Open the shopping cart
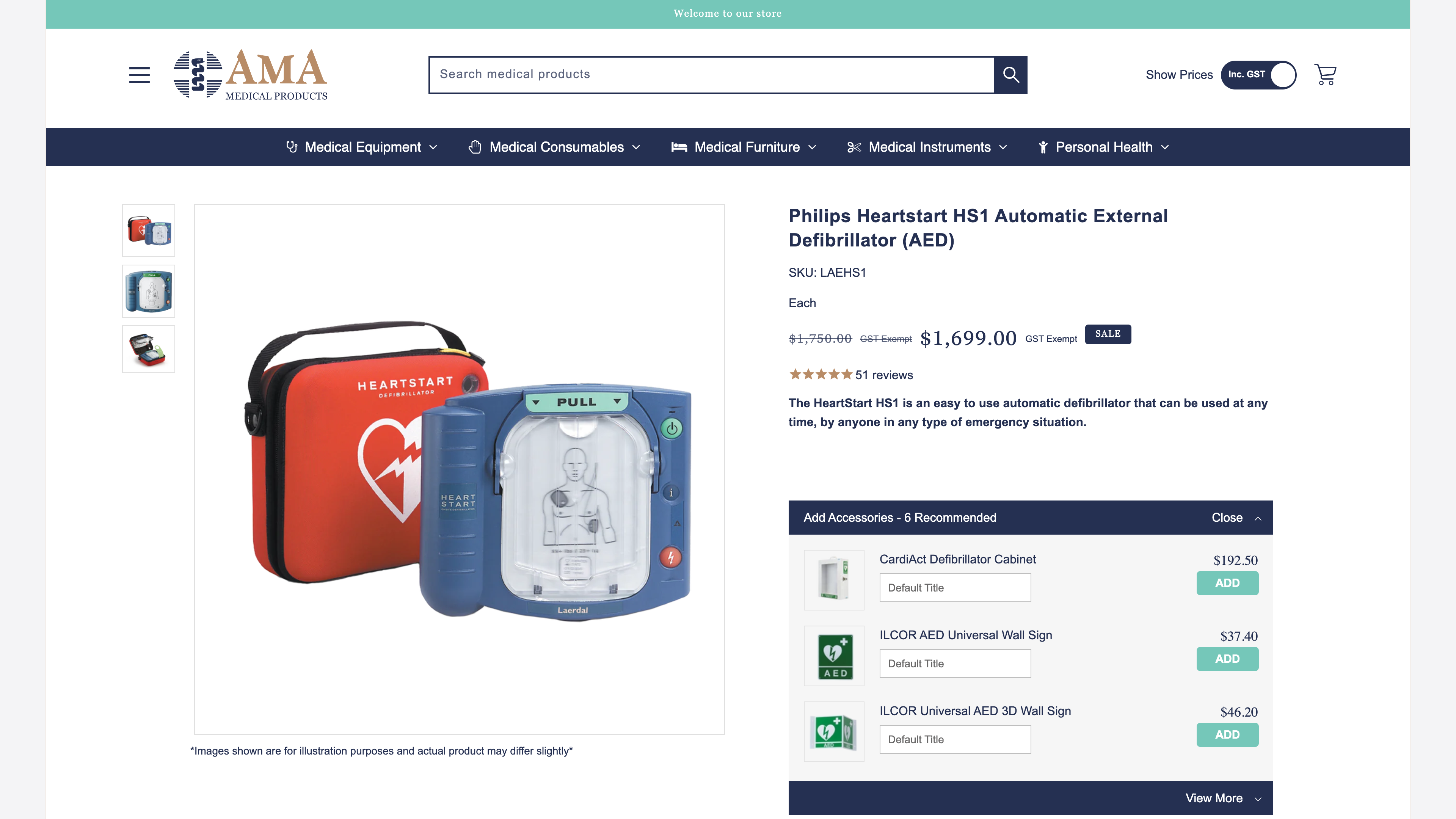 pyautogui.click(x=1325, y=74)
